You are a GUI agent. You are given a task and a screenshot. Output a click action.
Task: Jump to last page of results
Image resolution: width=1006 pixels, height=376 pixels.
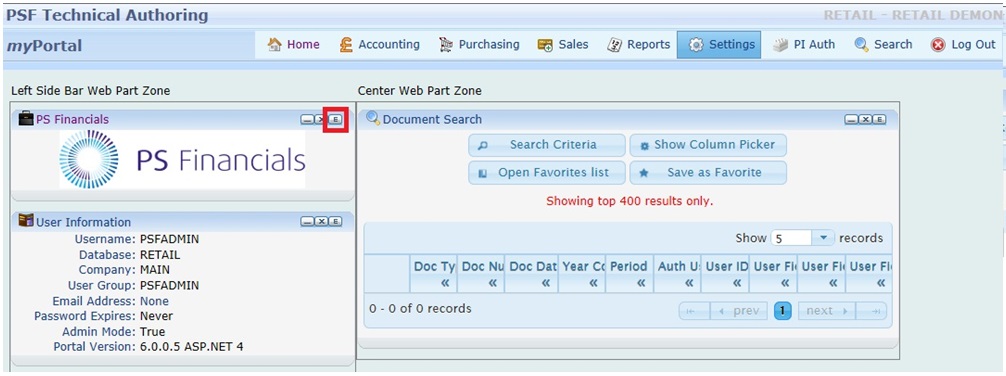(x=872, y=311)
